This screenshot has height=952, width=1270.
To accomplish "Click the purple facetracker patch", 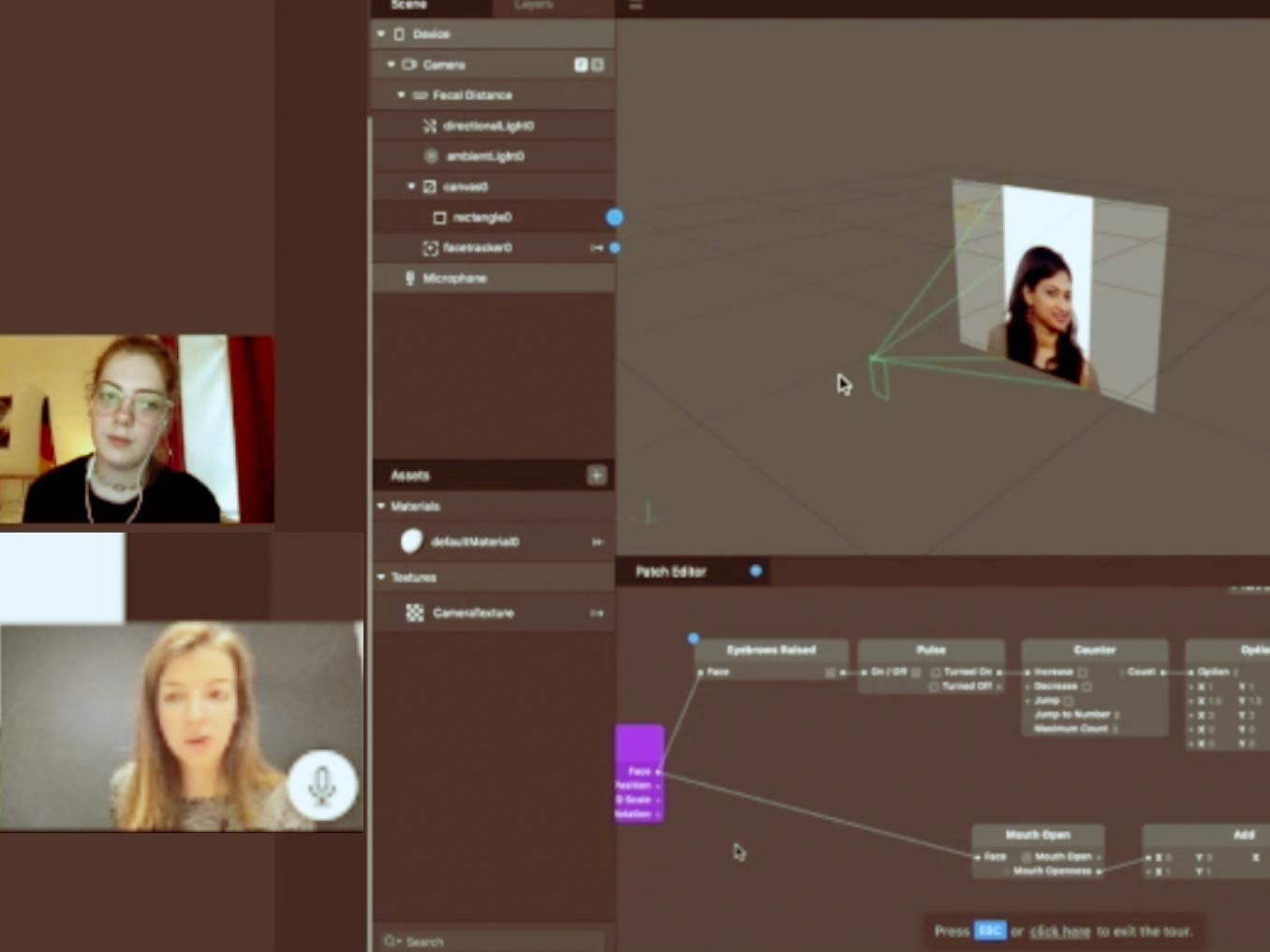I will pyautogui.click(x=640, y=774).
